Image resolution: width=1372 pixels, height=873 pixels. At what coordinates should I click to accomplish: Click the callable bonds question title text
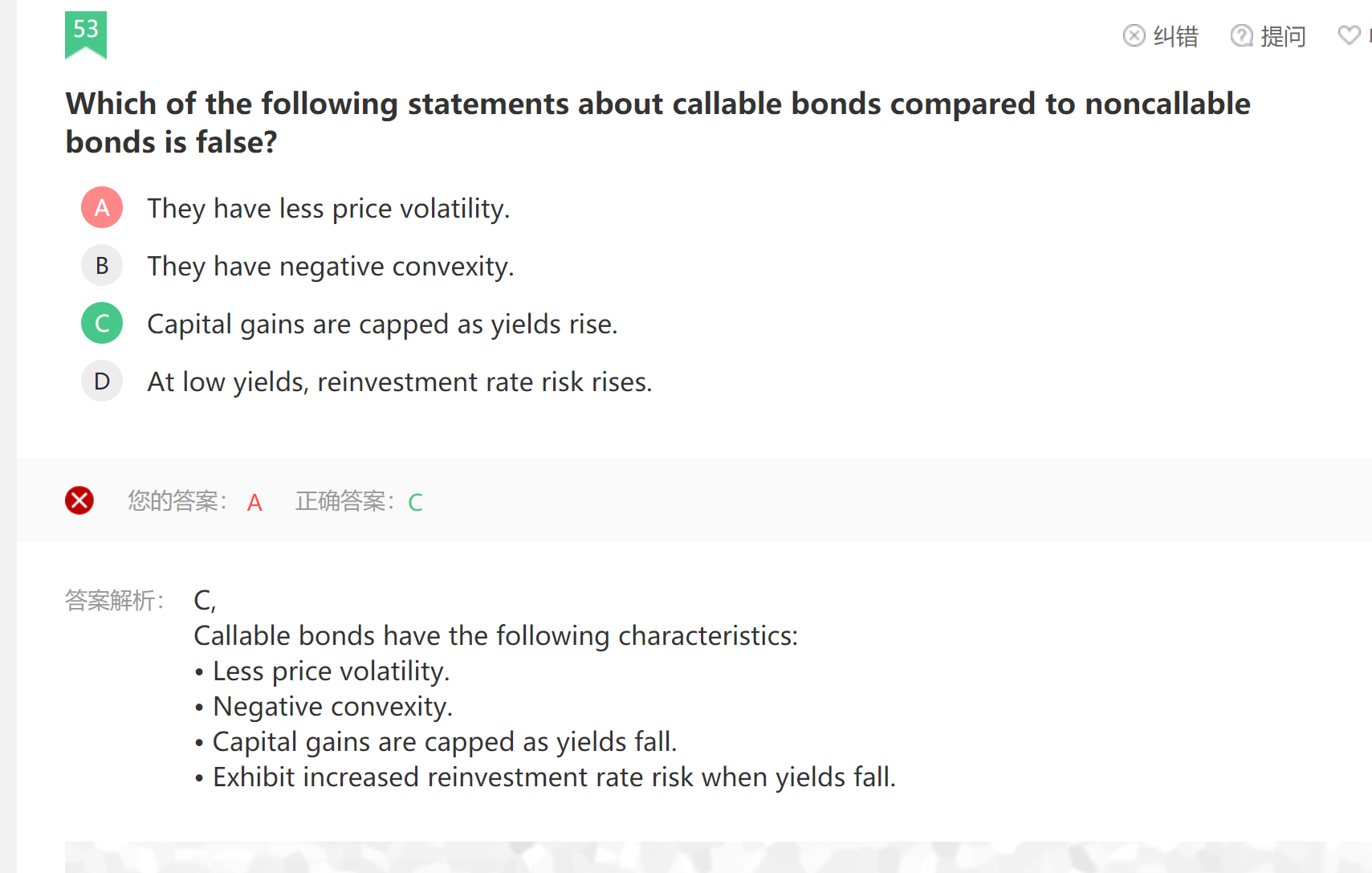[x=658, y=123]
